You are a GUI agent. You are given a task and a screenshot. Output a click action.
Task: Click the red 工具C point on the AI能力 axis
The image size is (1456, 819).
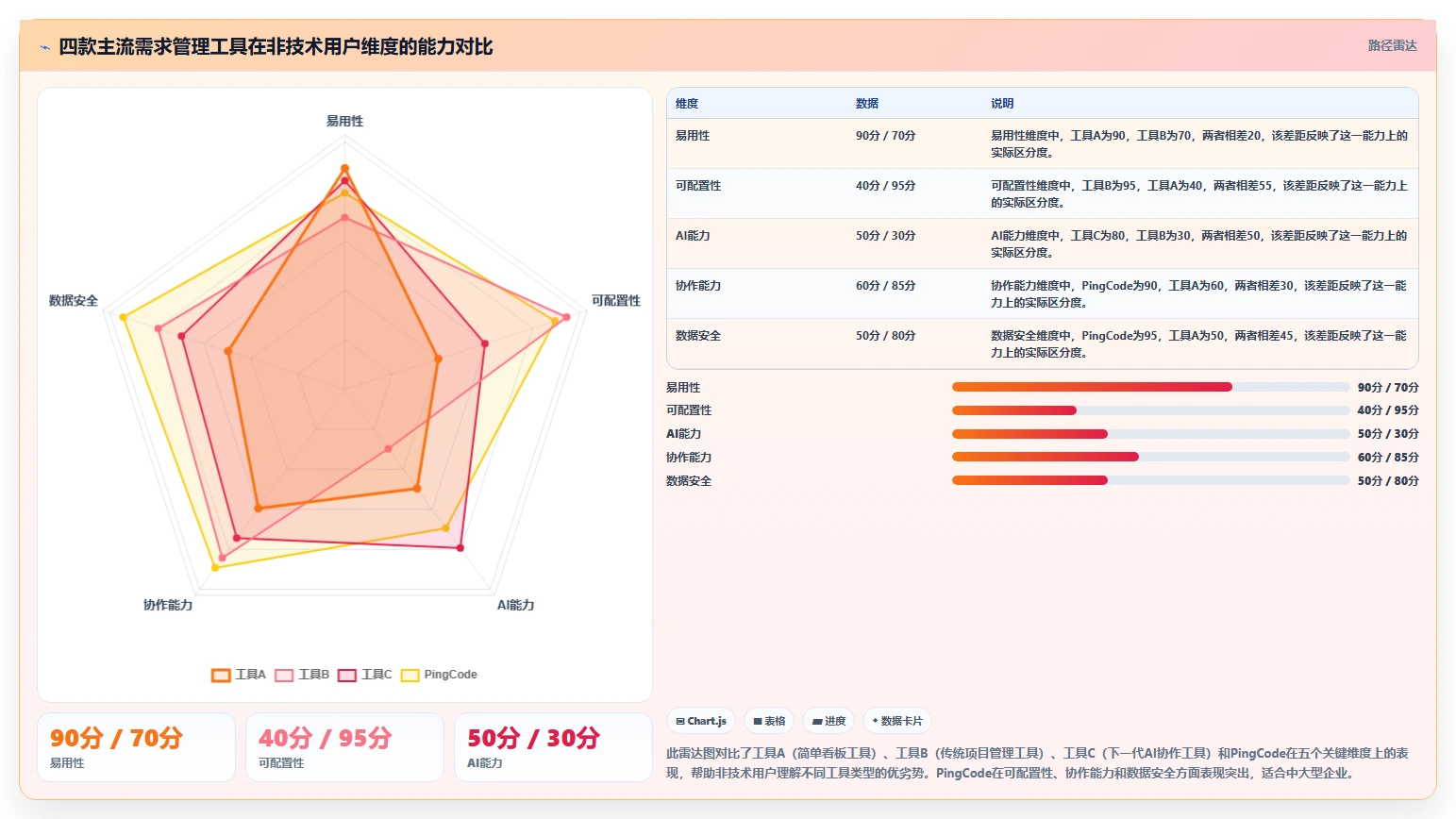click(460, 547)
